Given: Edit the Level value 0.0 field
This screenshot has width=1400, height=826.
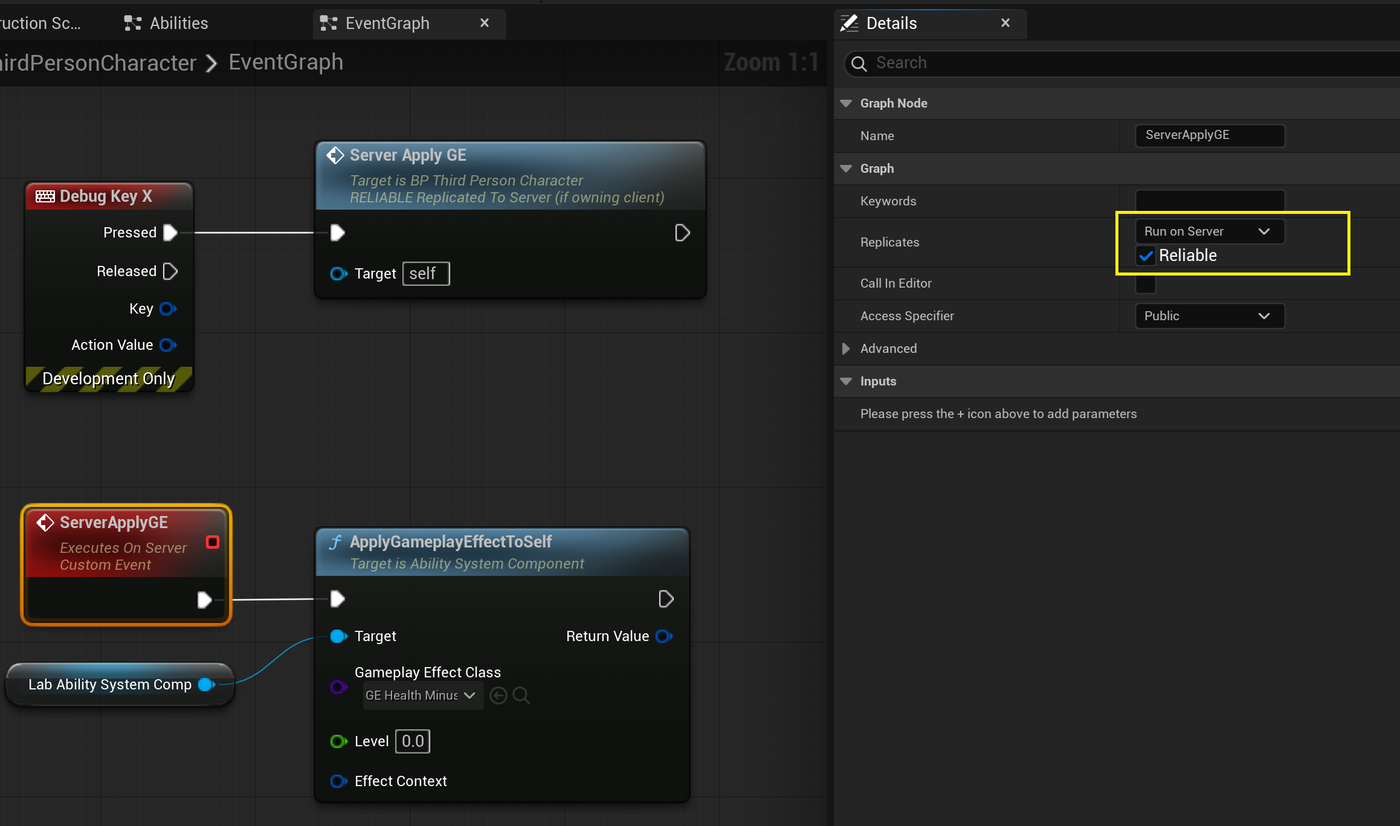Looking at the screenshot, I should (x=413, y=741).
